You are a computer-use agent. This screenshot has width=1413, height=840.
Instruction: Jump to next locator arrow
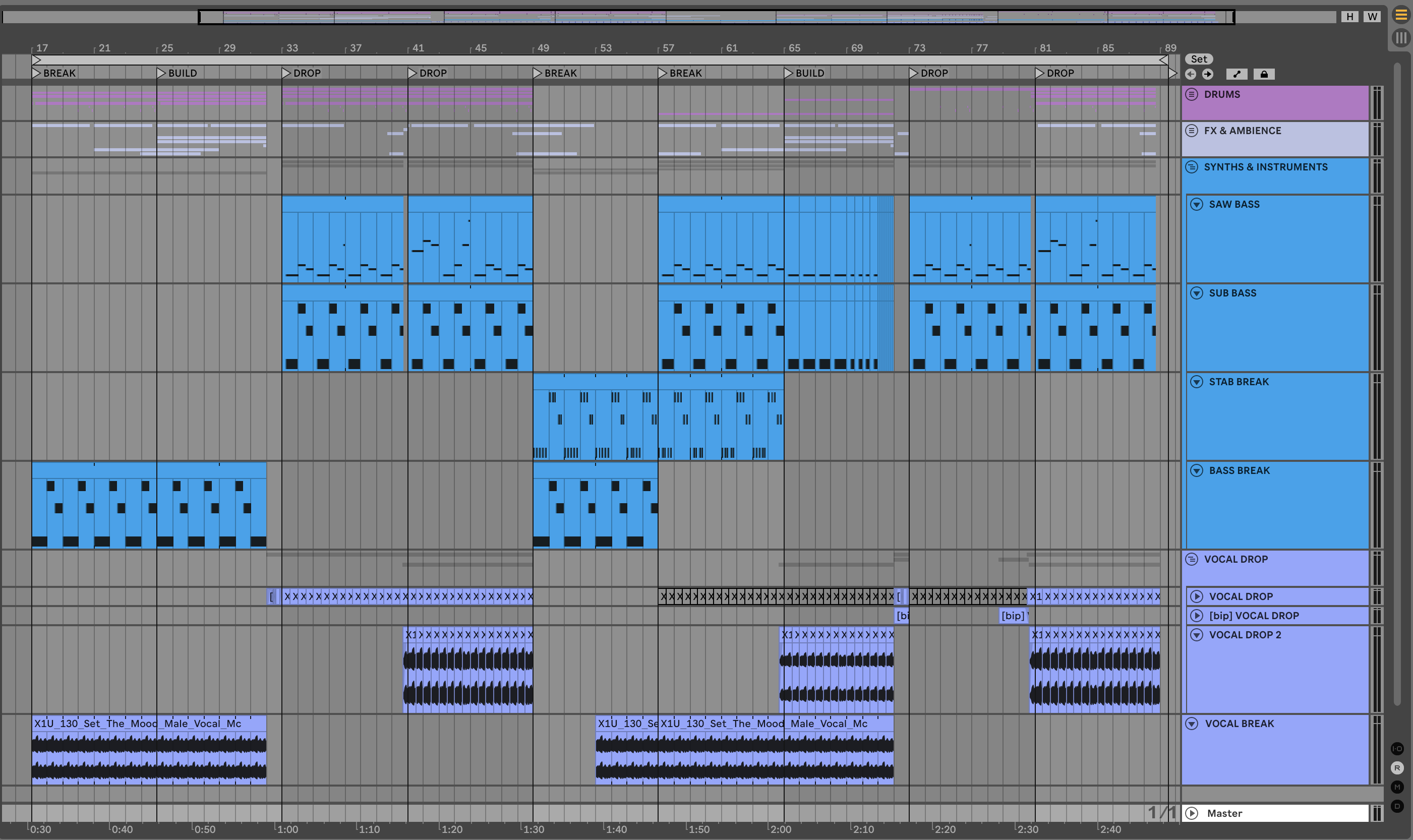1208,74
